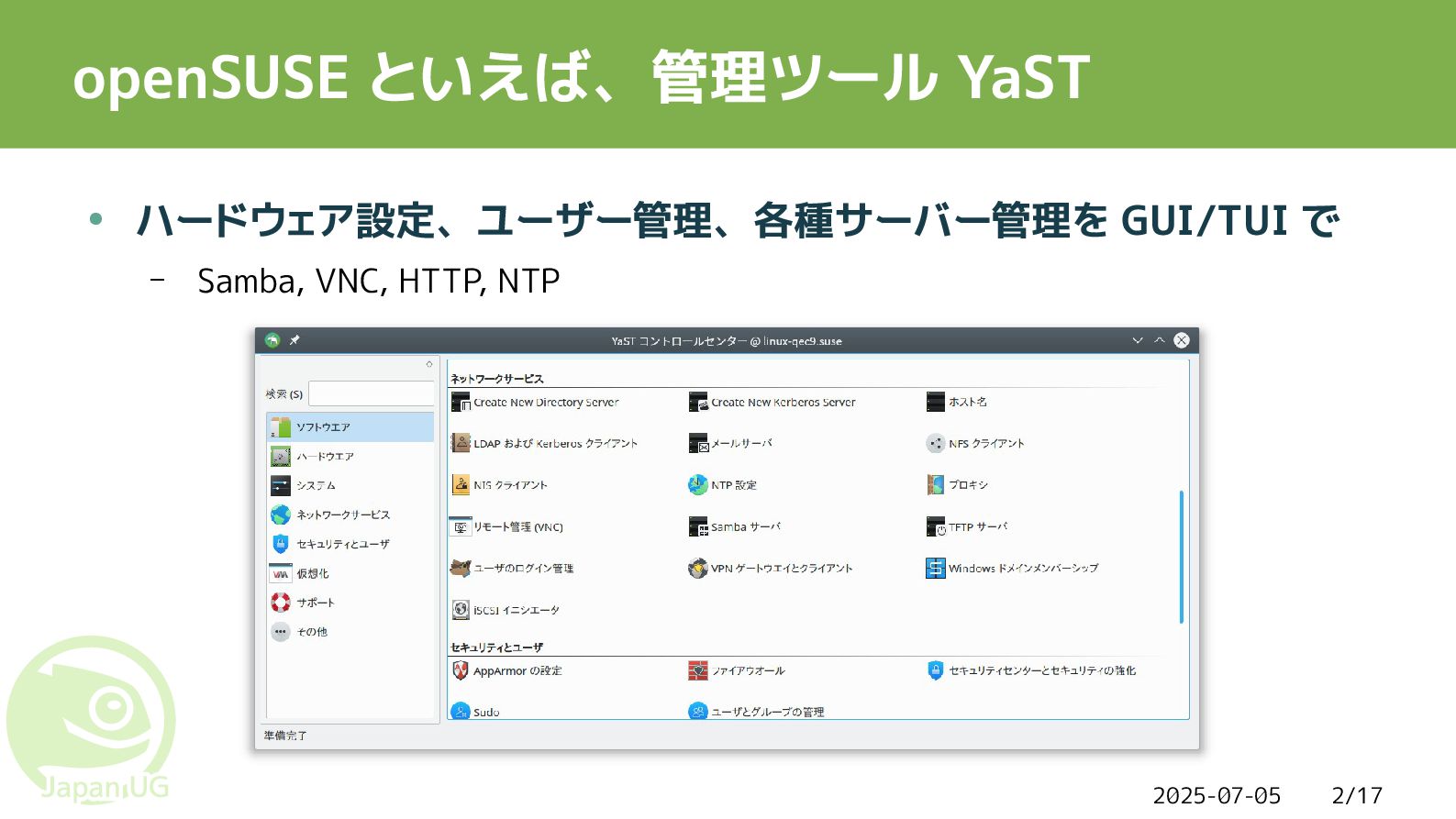Open the プロキシ module icon
This screenshot has height=819, width=1456.
tap(936, 484)
